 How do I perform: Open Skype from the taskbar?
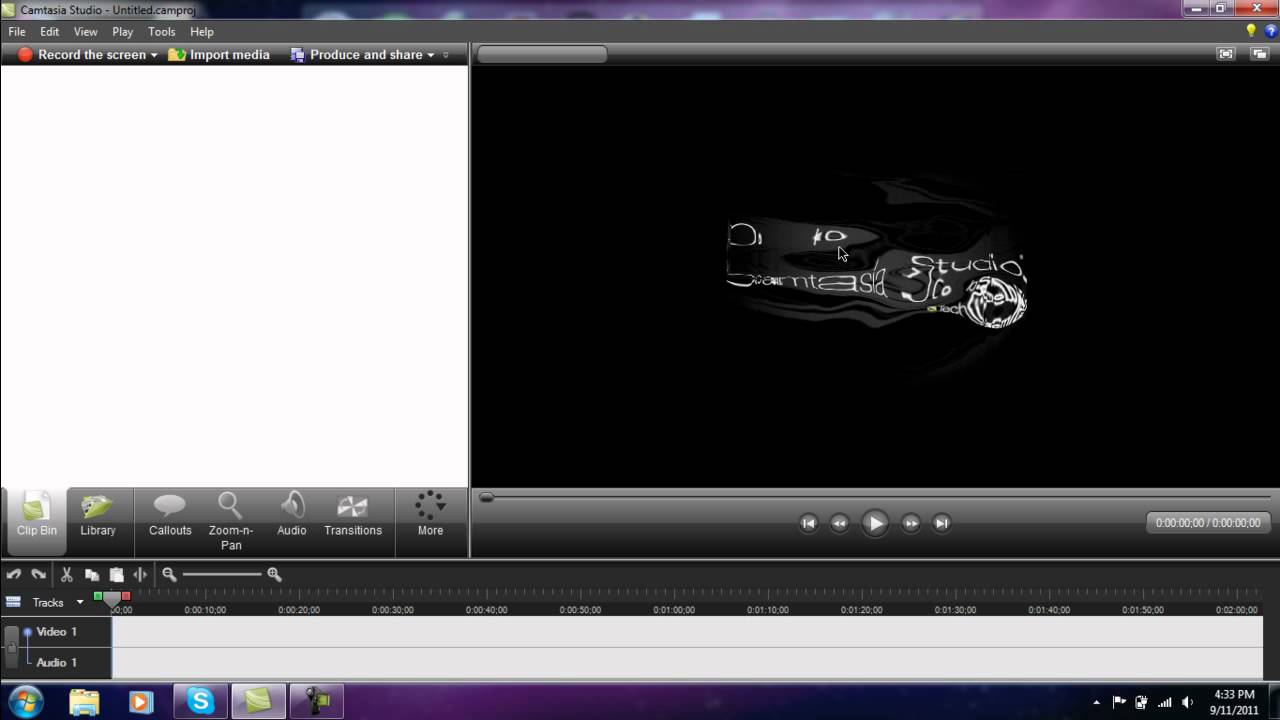point(200,702)
